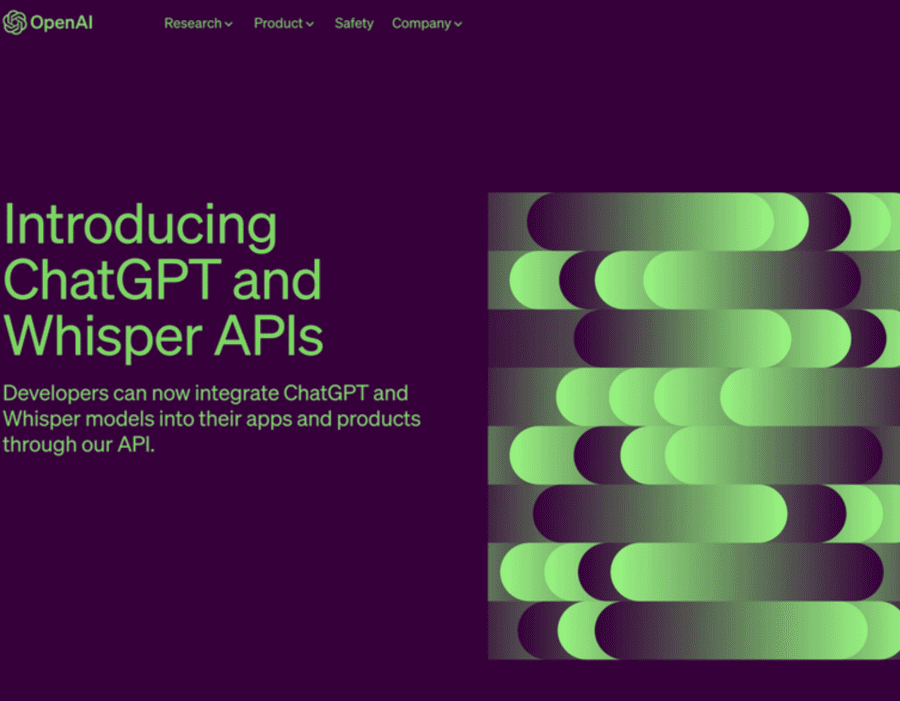Open the Company navigation menu

click(427, 24)
